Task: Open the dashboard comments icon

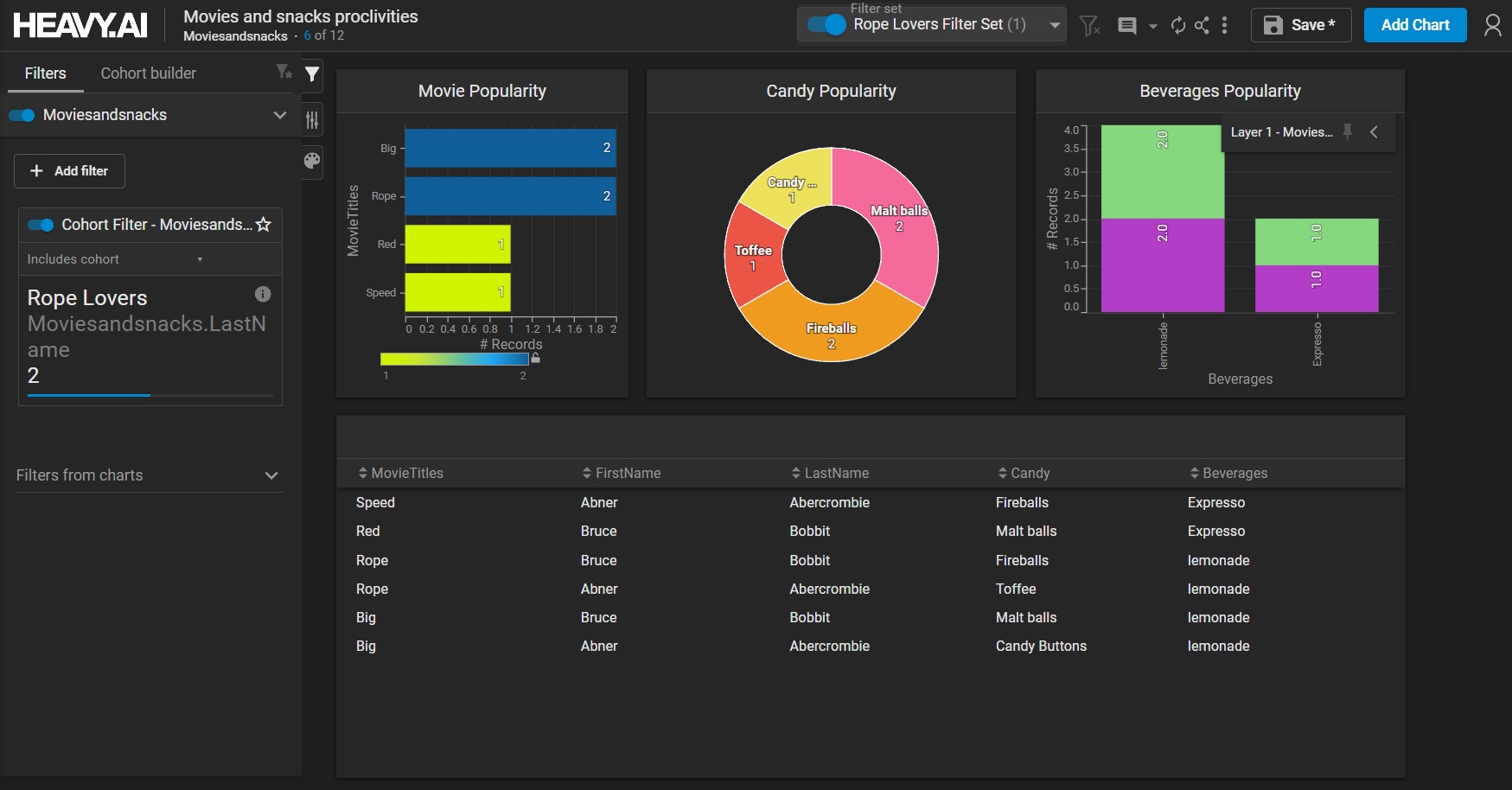Action: tap(1127, 26)
